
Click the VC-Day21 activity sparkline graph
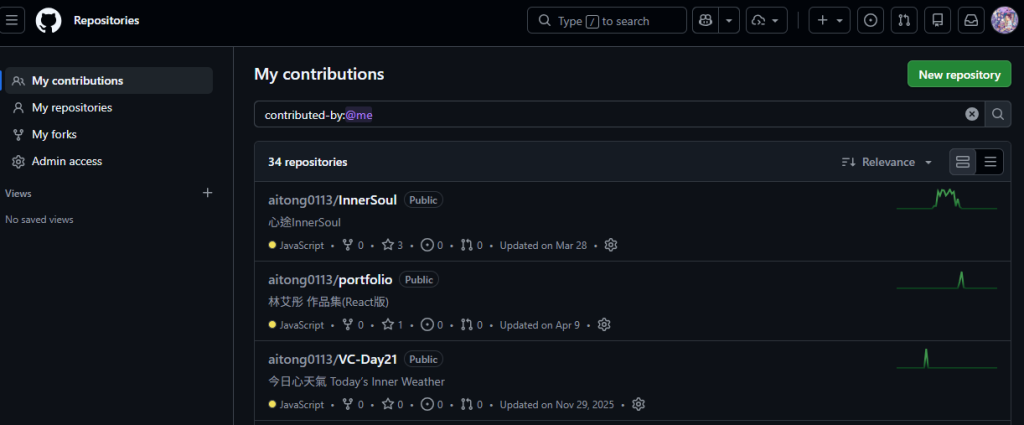946,358
